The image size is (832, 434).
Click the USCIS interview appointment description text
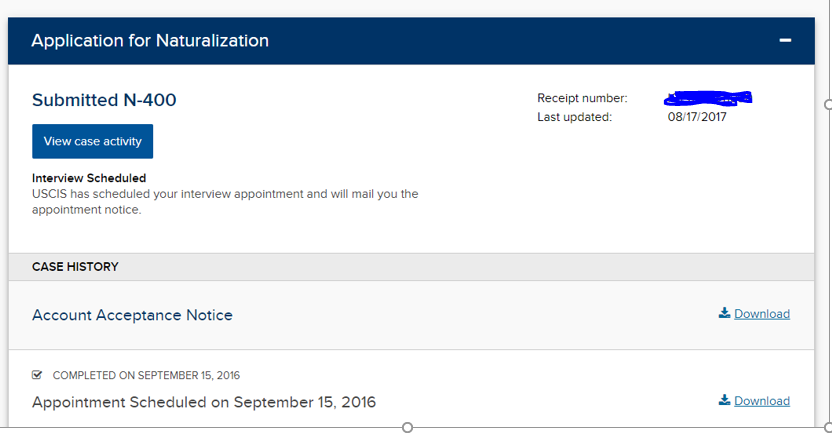coord(225,202)
